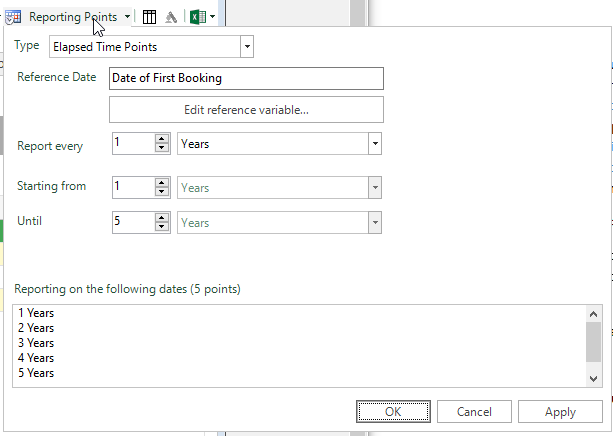The image size is (613, 436).
Task: Expand the Type dropdown
Action: pyautogui.click(x=247, y=46)
